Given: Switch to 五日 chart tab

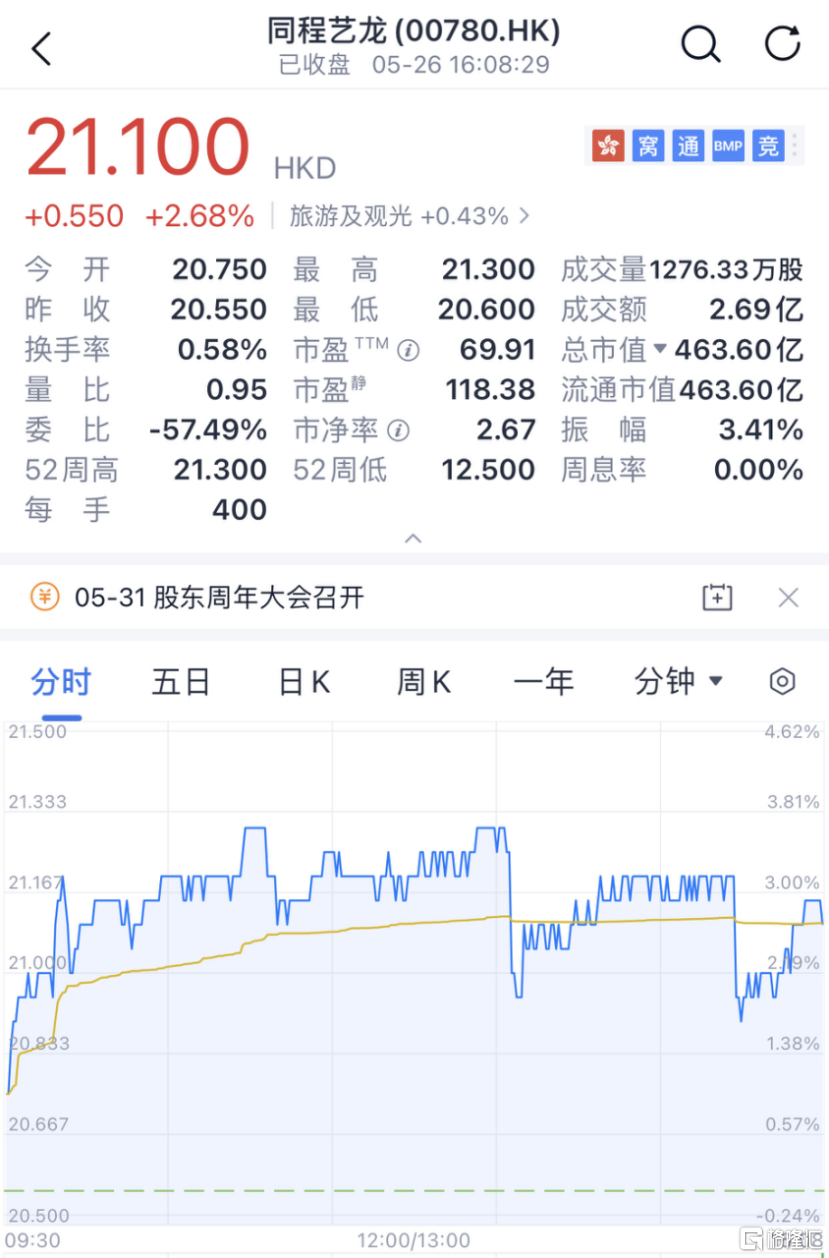Looking at the screenshot, I should 181,682.
